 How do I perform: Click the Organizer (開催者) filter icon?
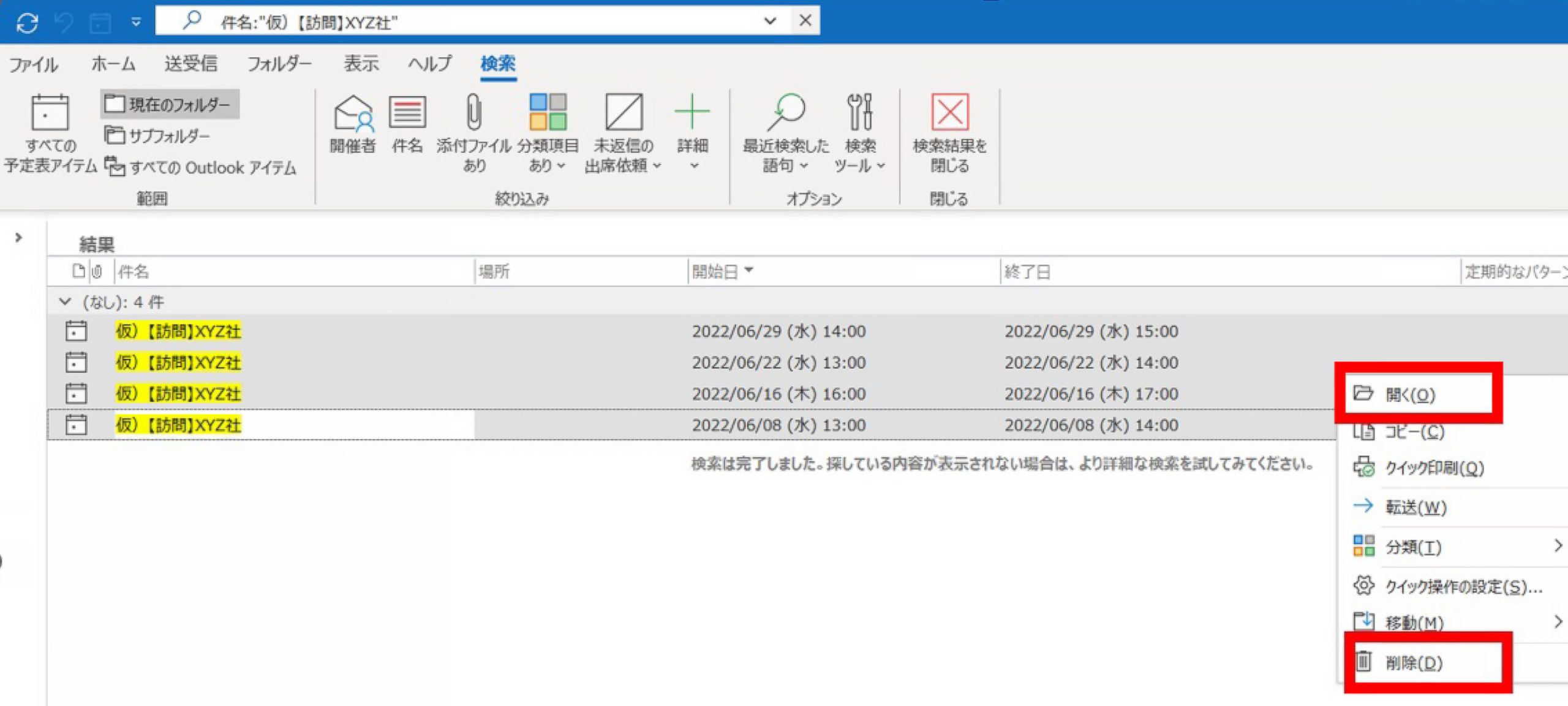click(352, 113)
